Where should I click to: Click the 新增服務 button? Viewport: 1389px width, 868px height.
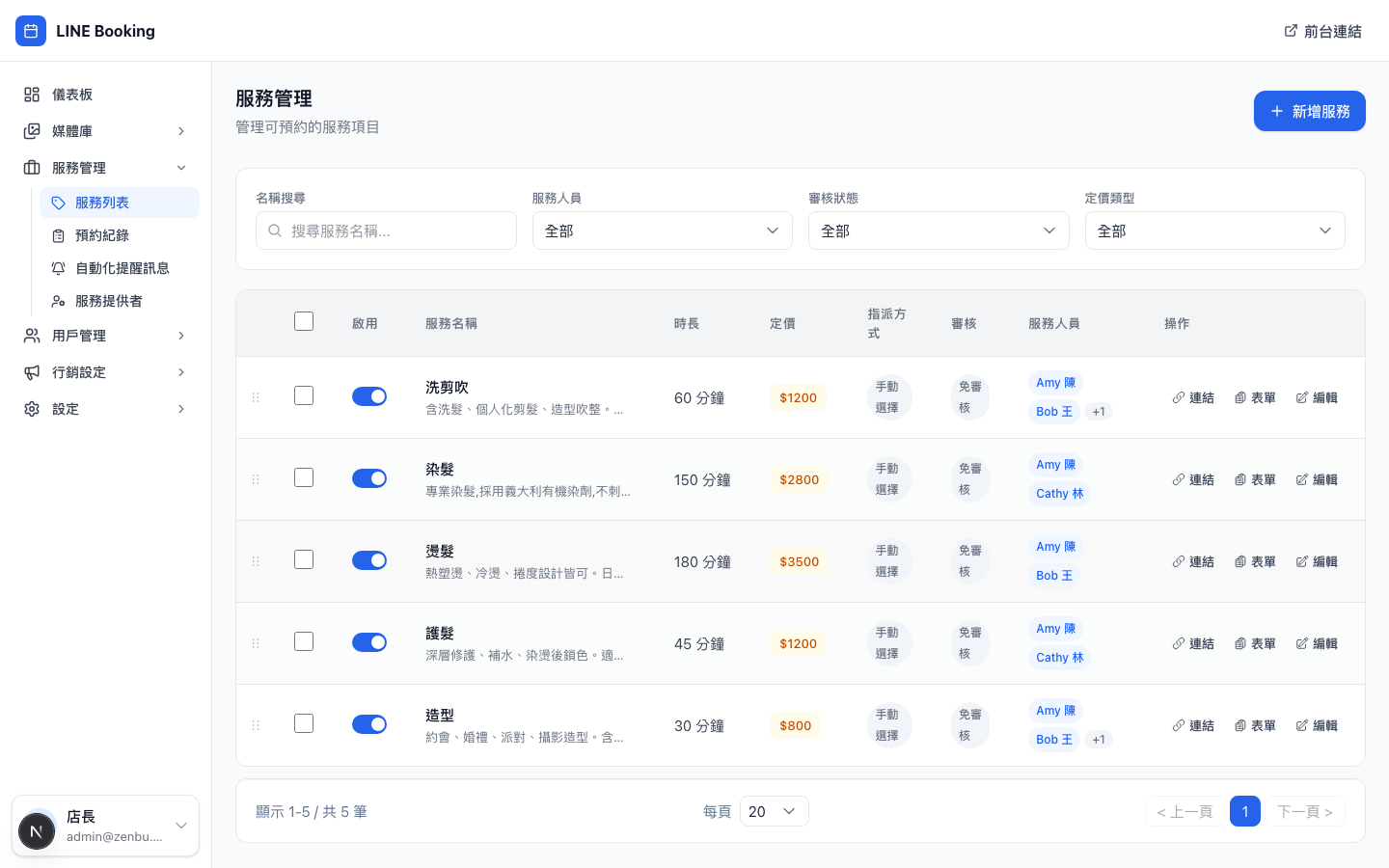click(1309, 111)
